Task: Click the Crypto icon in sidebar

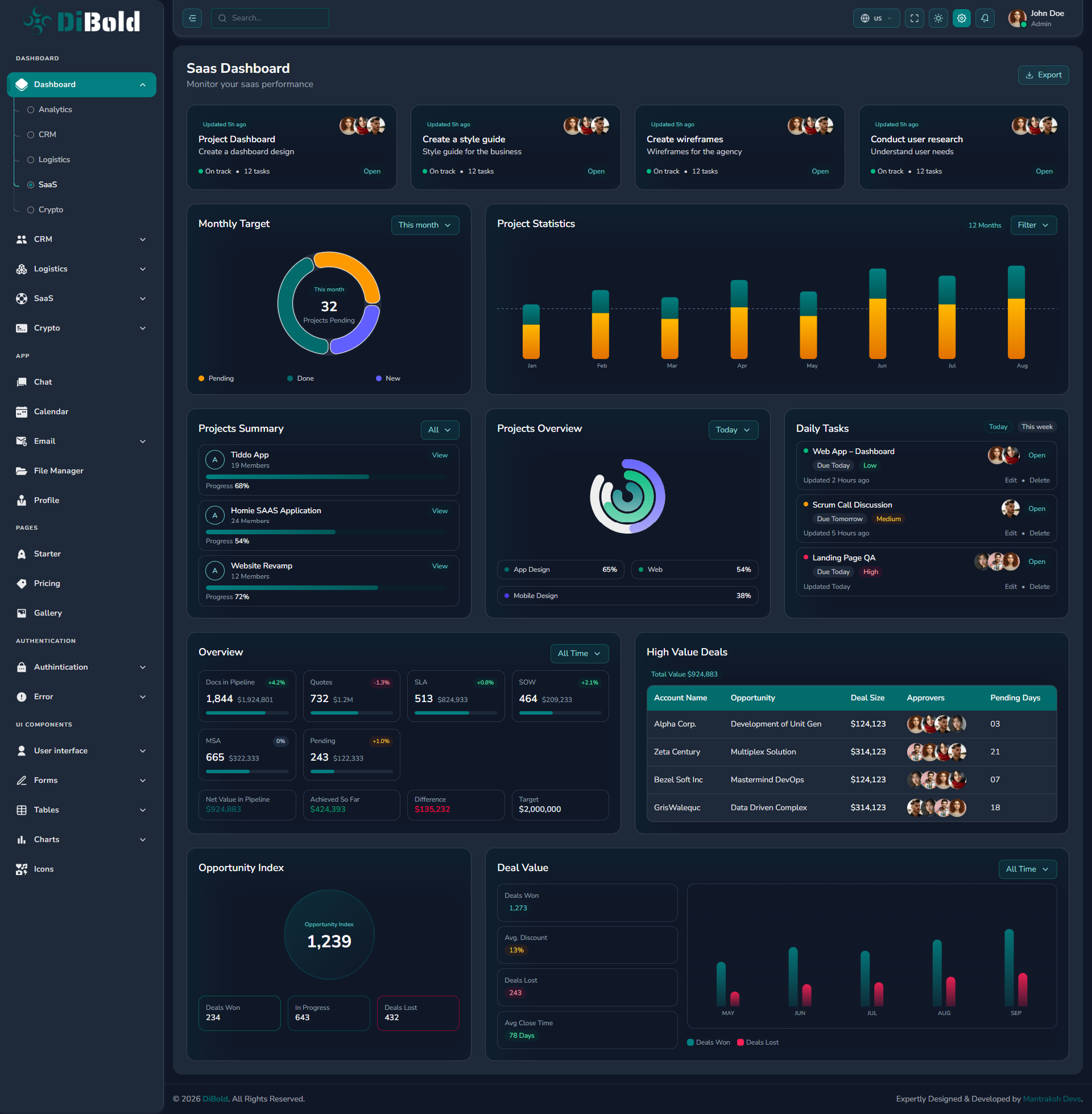Action: click(x=22, y=328)
